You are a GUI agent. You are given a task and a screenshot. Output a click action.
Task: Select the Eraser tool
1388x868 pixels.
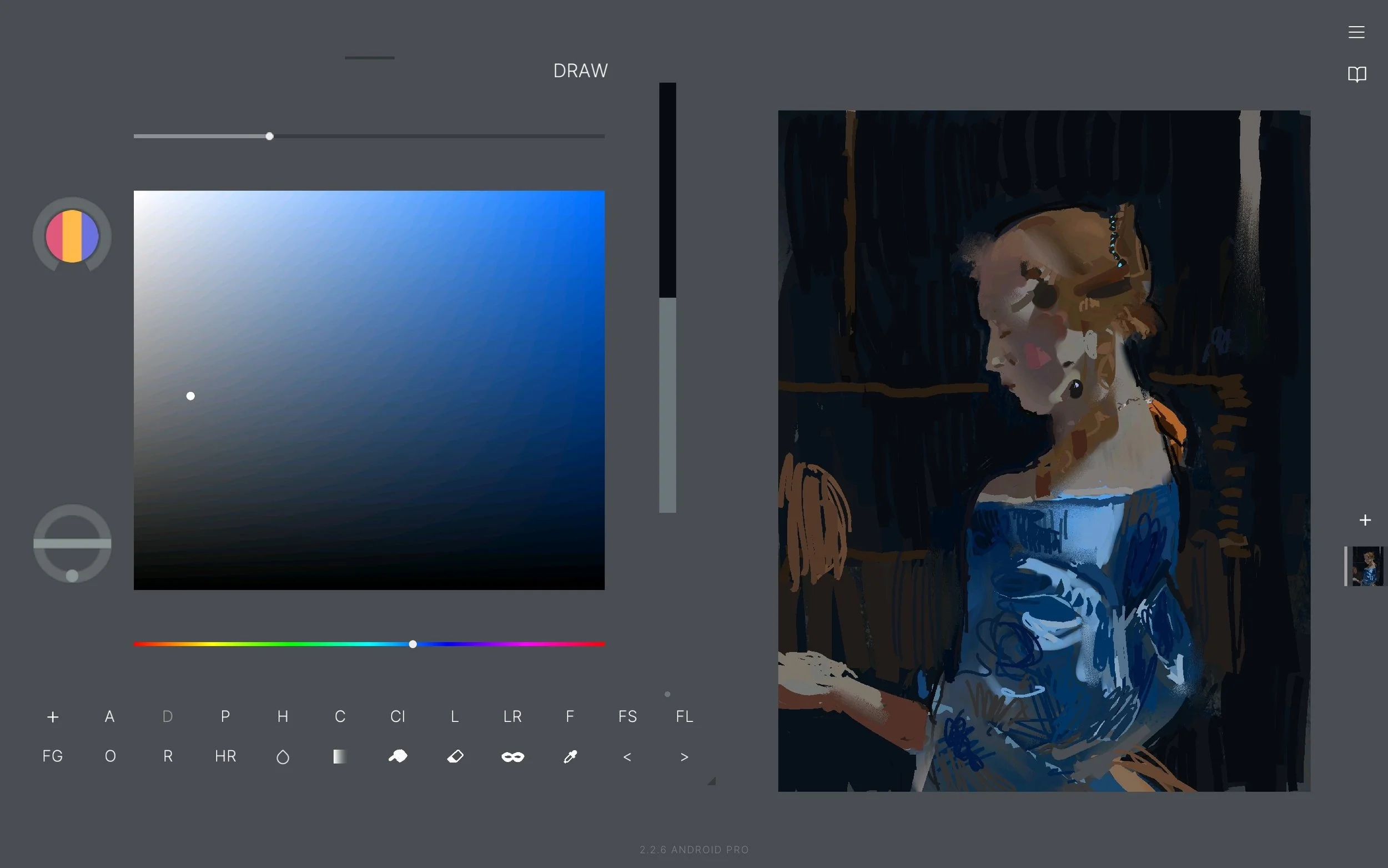click(x=455, y=756)
